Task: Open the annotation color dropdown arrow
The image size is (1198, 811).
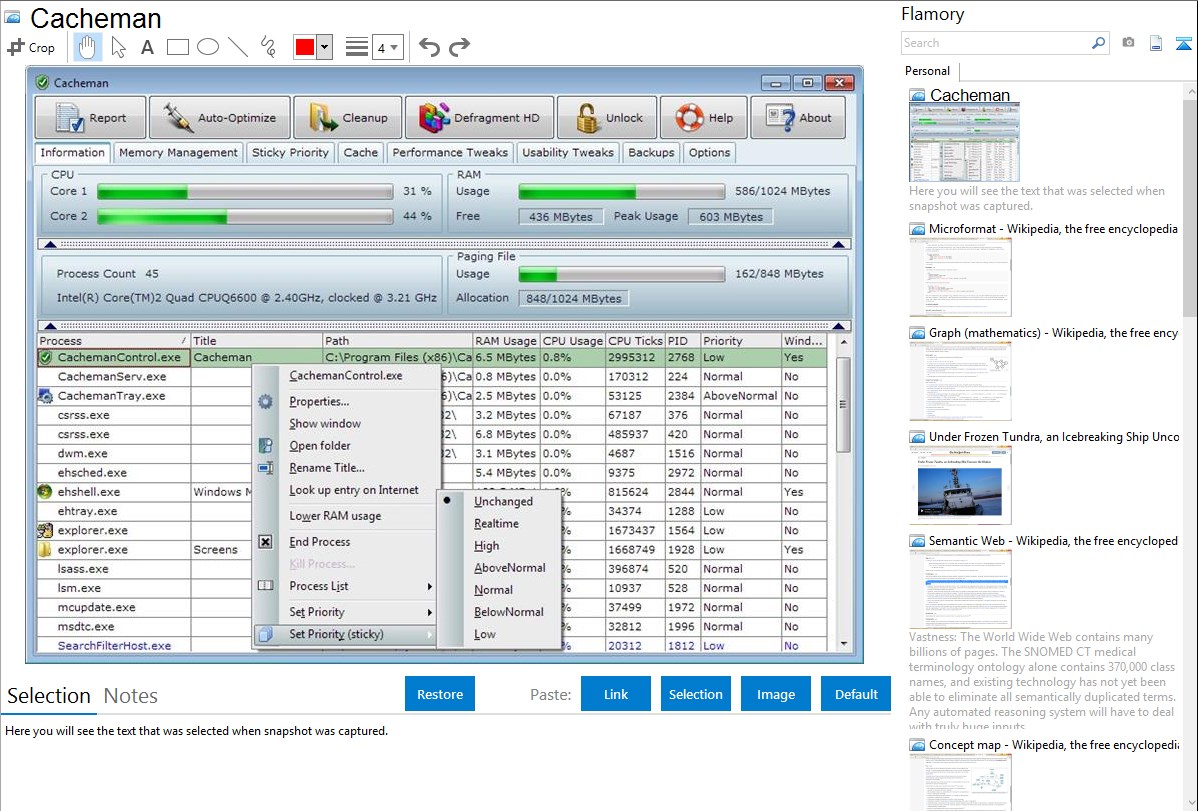Action: pos(325,47)
